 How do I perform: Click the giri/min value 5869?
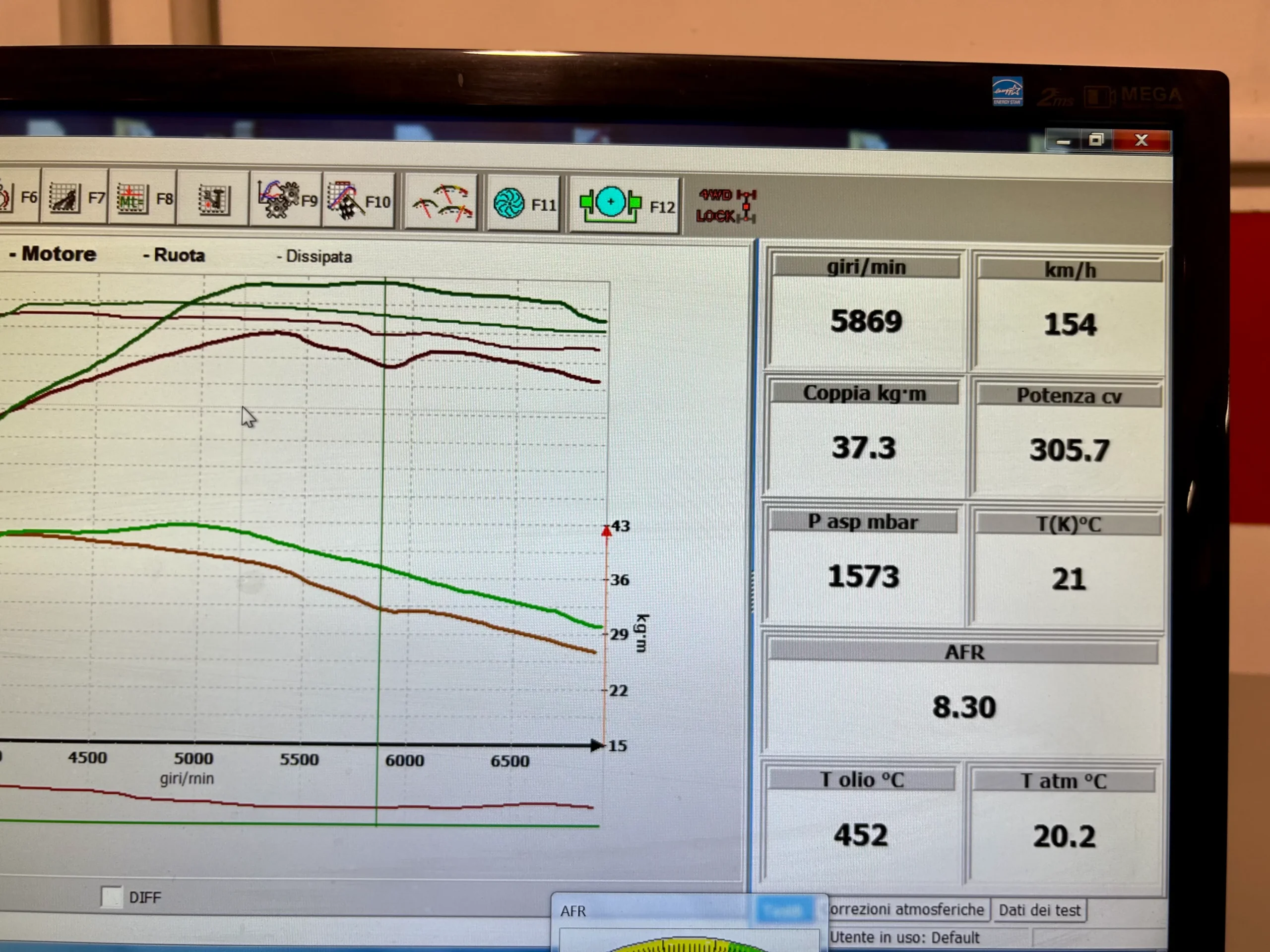pyautogui.click(x=866, y=321)
